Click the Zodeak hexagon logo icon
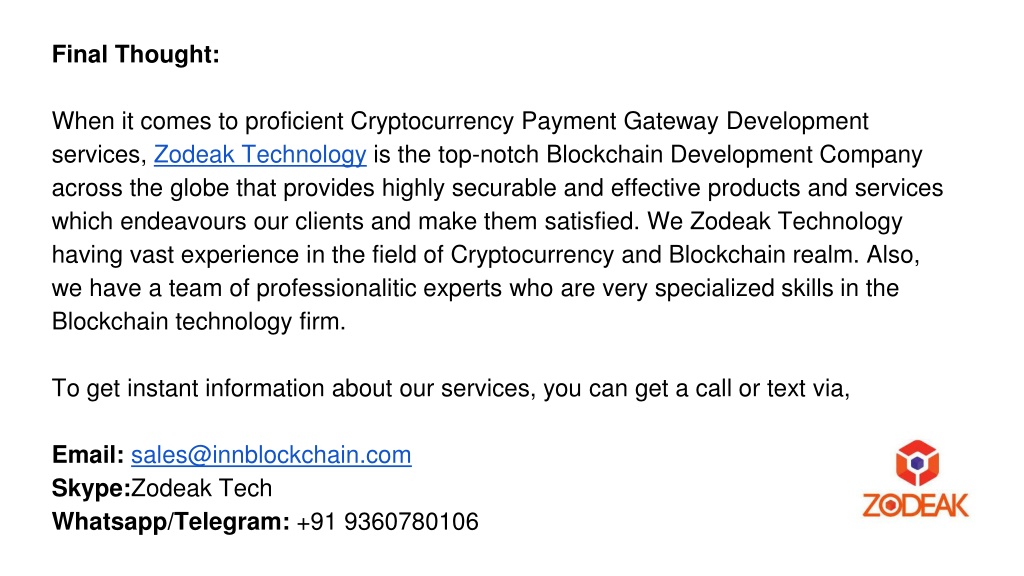The height and width of the screenshot is (576, 1024). click(x=917, y=463)
